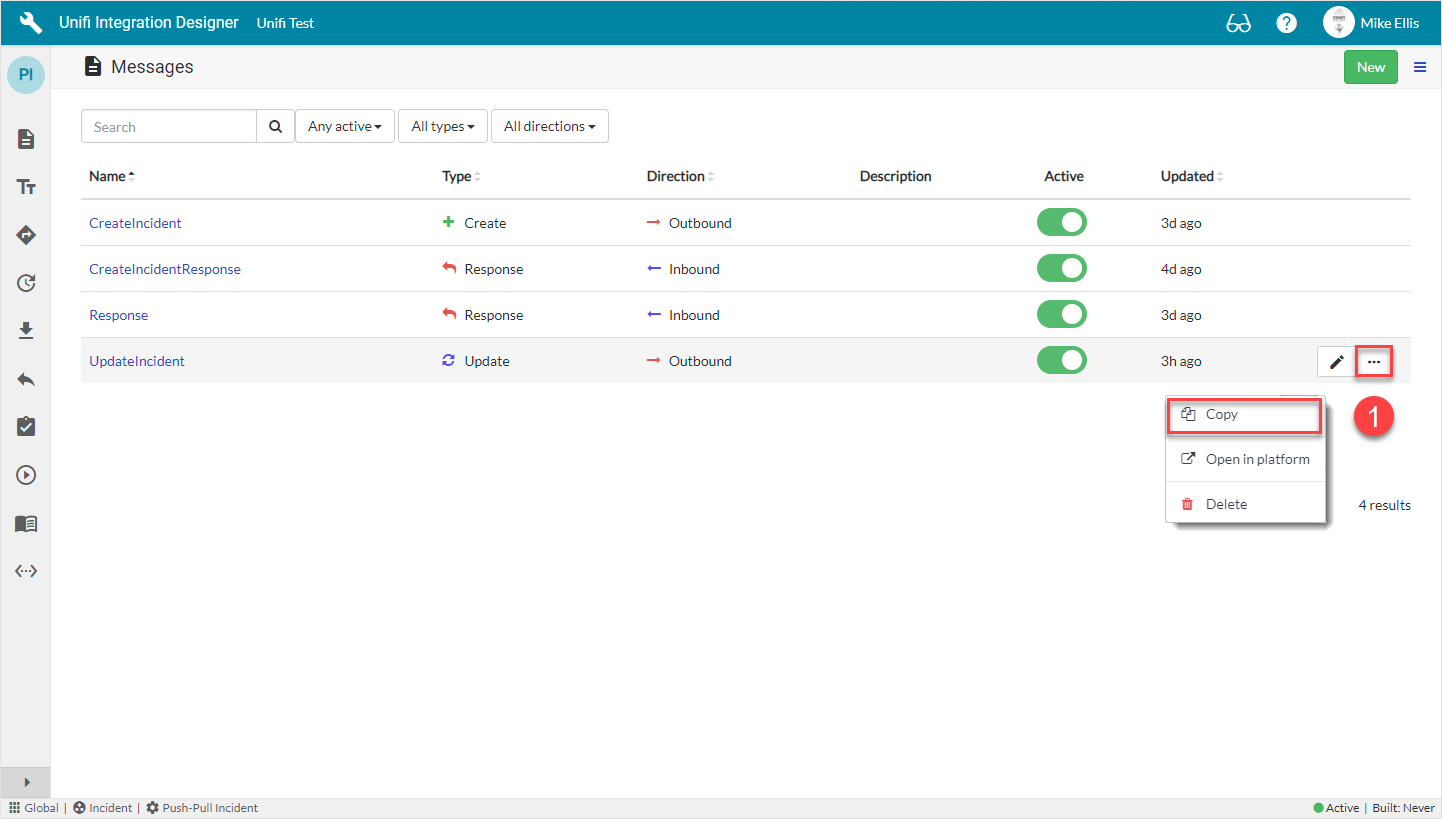Expand the 'All types' filter dropdown
This screenshot has width=1442, height=819.
point(443,126)
